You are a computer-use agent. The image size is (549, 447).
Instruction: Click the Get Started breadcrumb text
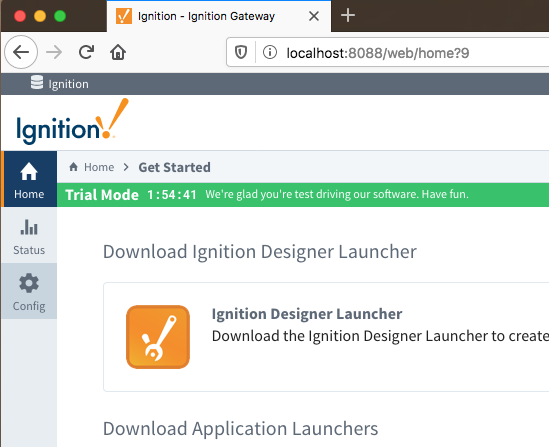click(174, 167)
